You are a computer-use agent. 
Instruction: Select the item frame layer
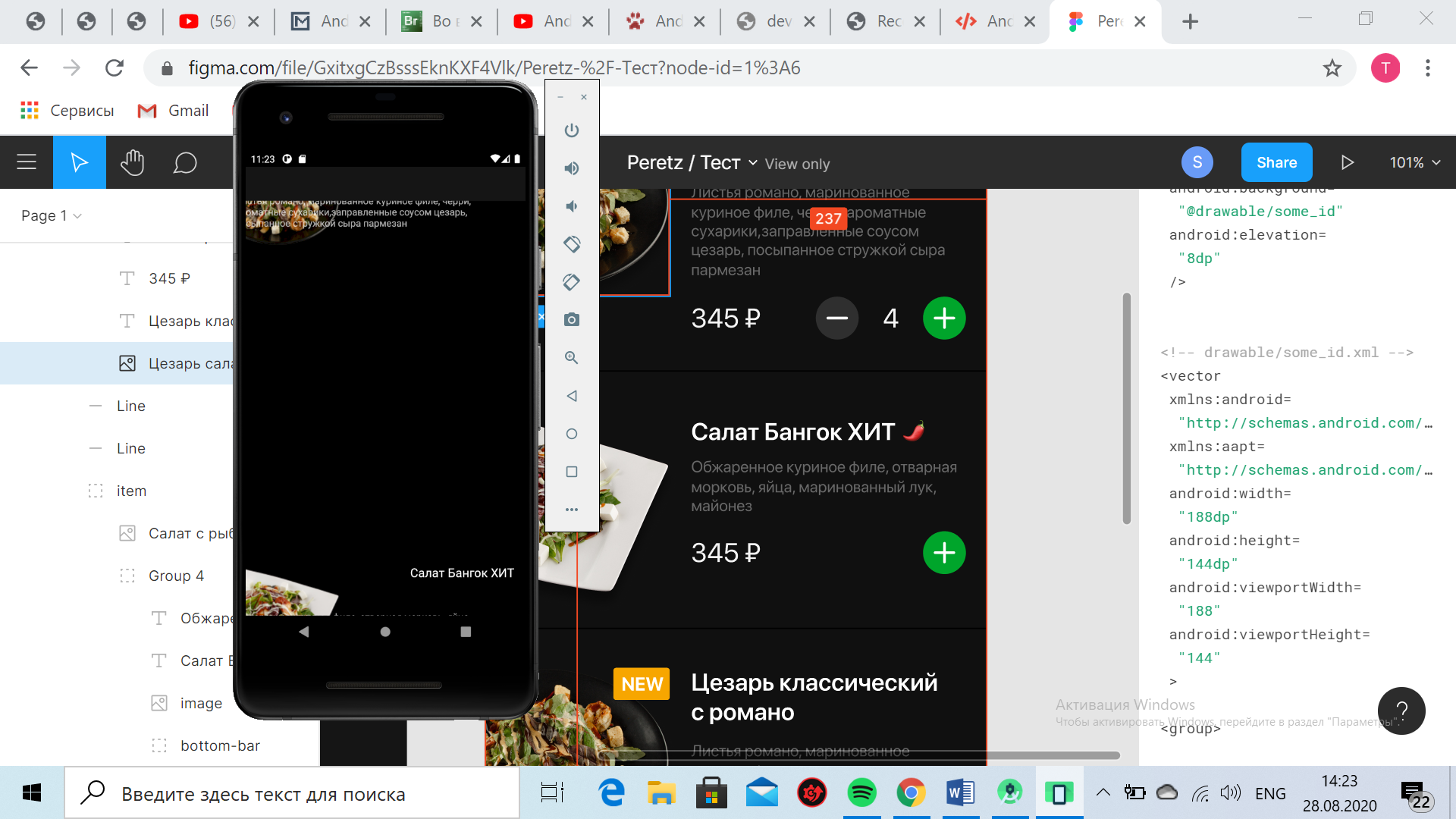[117, 491]
